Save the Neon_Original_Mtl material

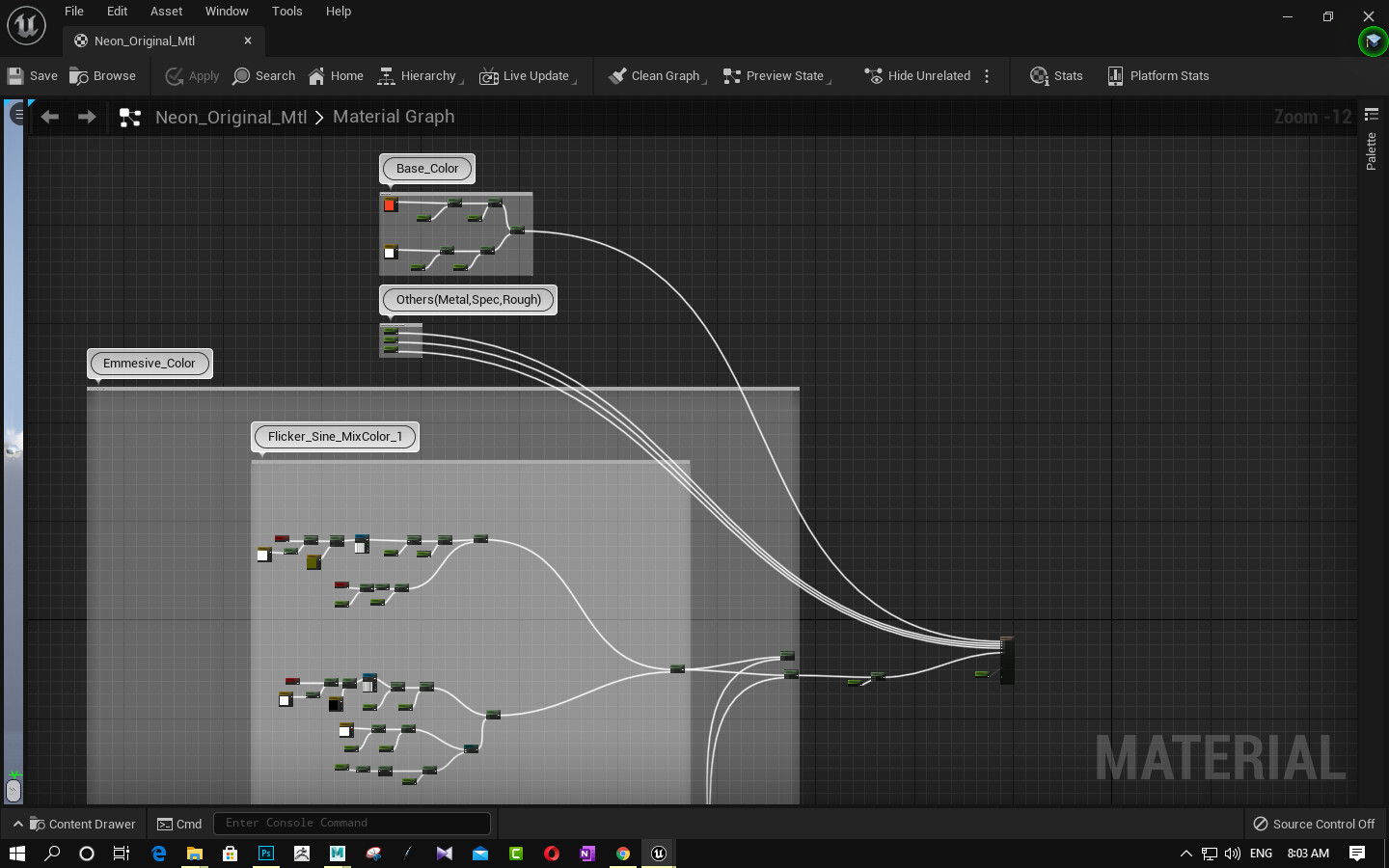pos(32,76)
